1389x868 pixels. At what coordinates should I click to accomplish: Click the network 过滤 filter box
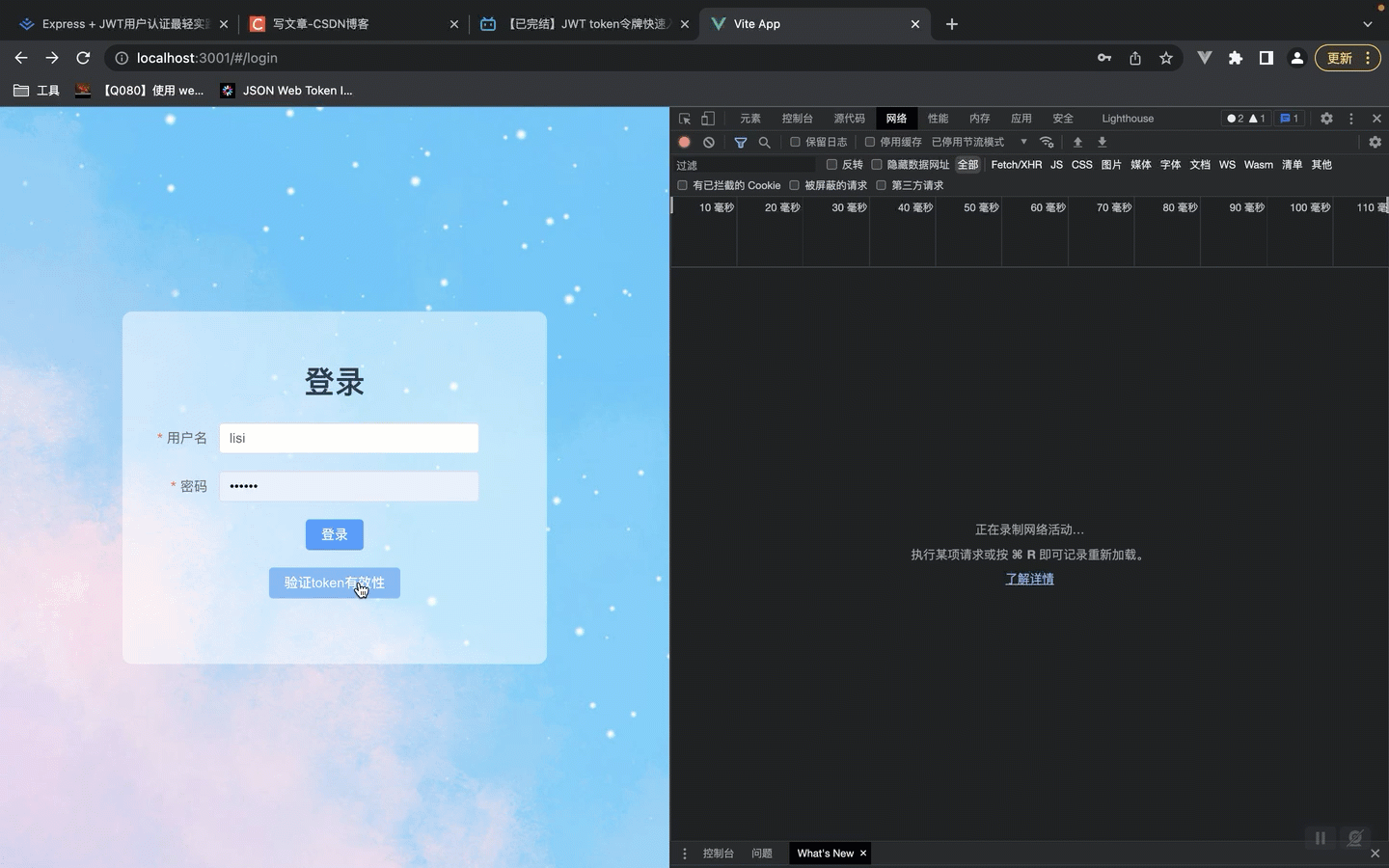(x=745, y=165)
